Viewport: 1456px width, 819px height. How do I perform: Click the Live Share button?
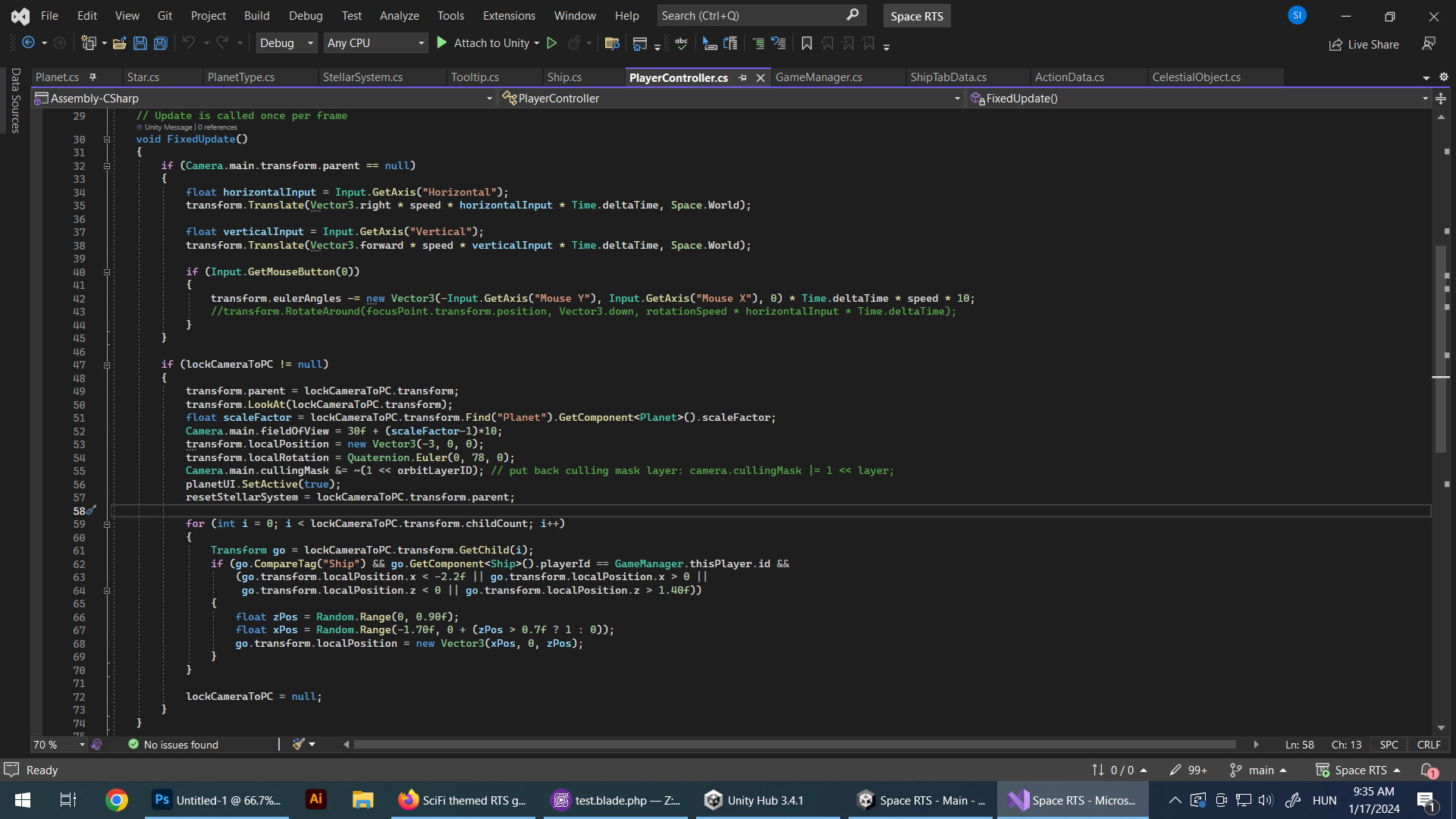1364,44
